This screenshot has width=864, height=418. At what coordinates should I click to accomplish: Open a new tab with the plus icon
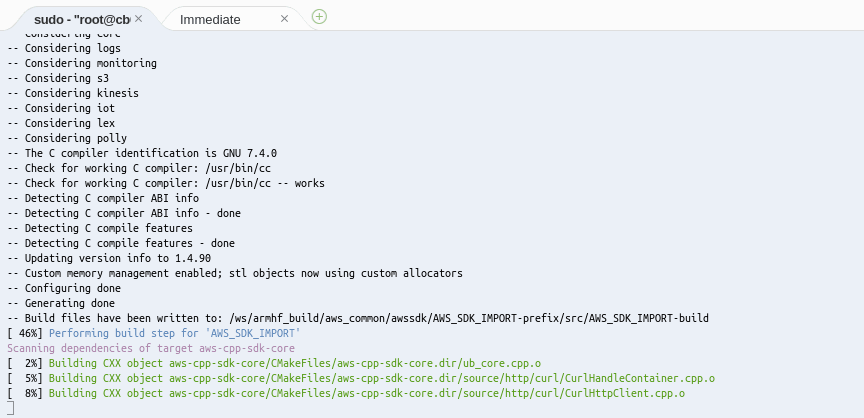319,16
